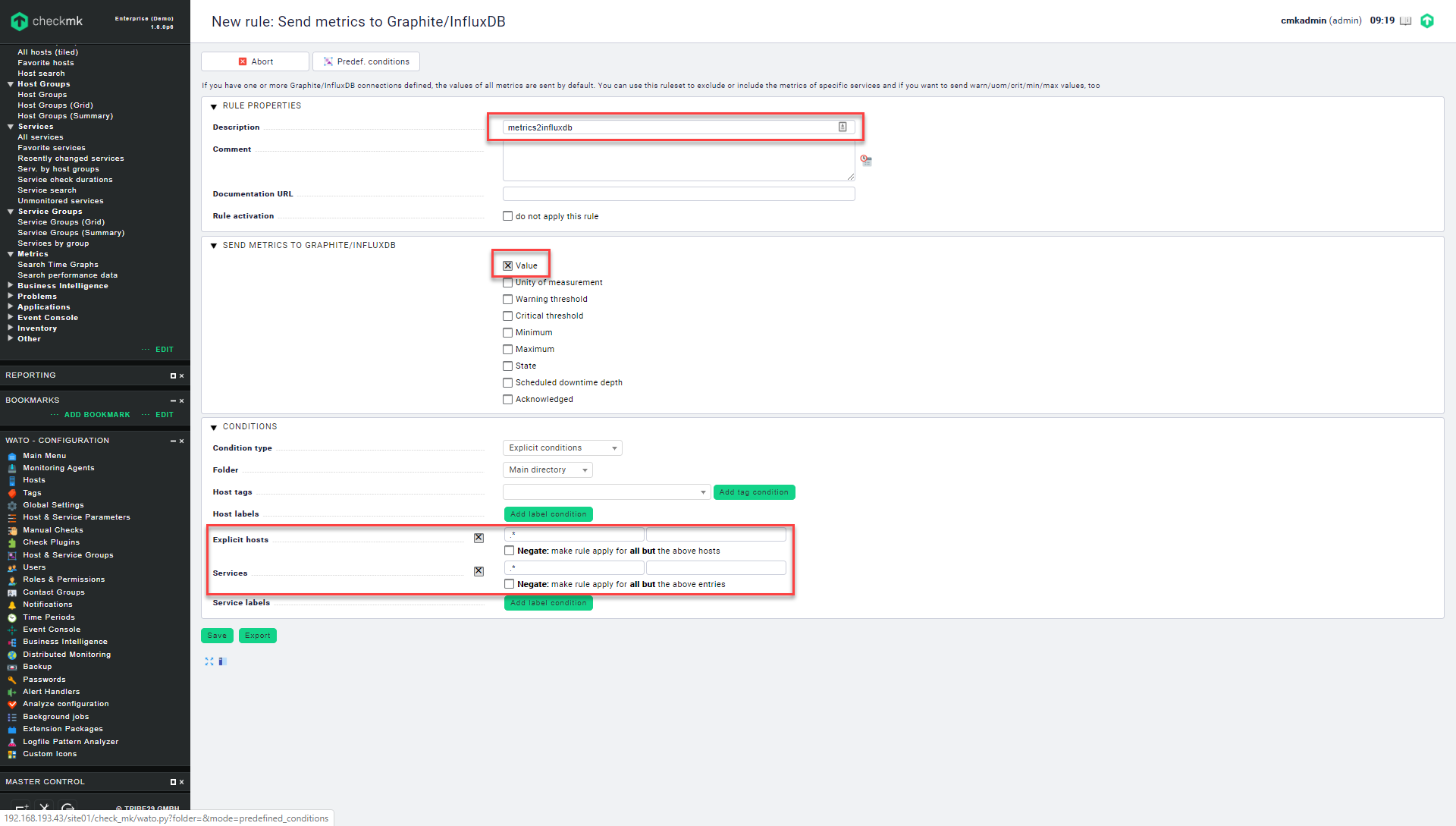1456x826 pixels.
Task: Click the Hosts icon in WATO Configuration
Action: coord(12,481)
